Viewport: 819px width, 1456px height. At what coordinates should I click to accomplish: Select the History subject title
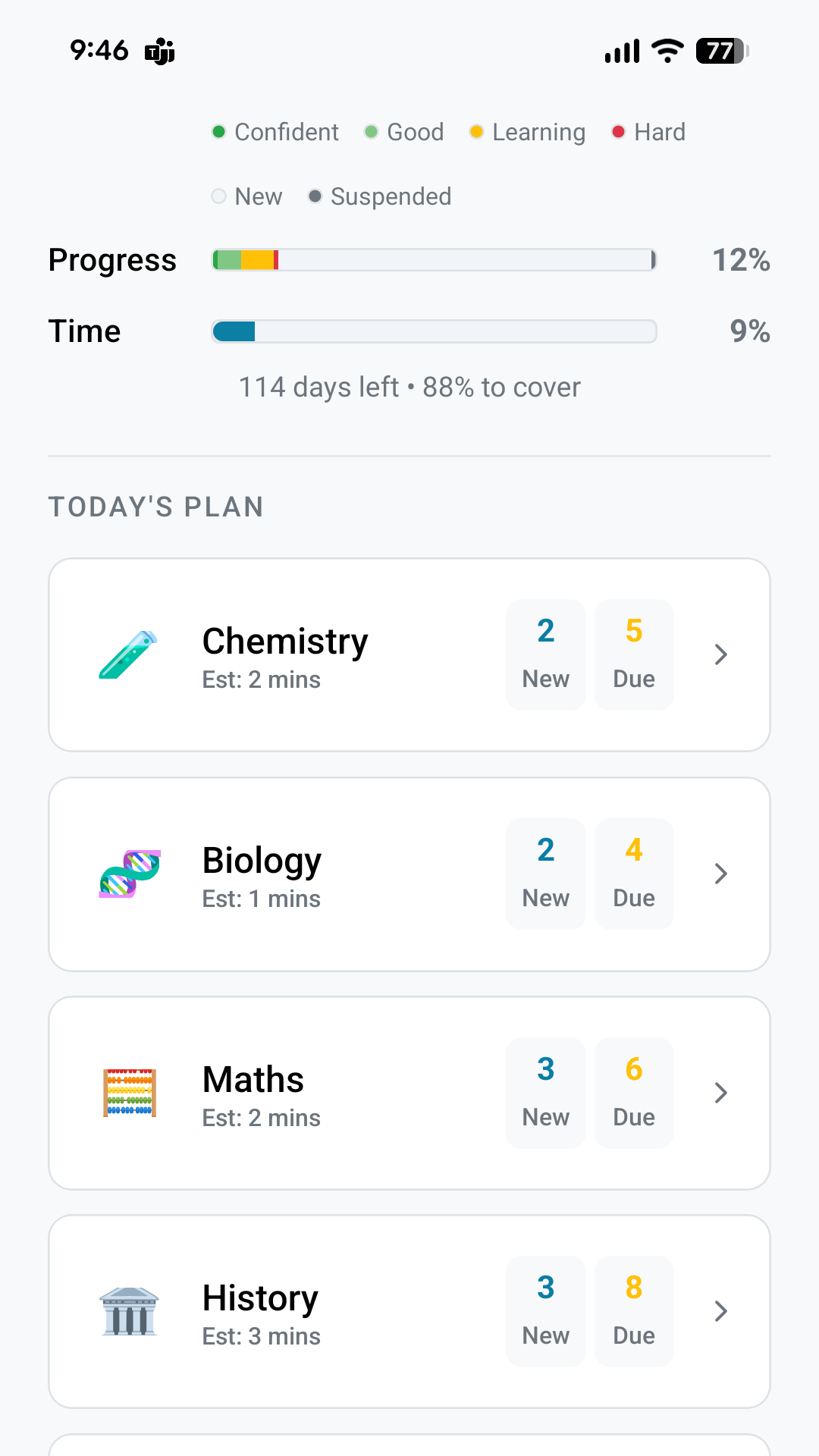[260, 1298]
